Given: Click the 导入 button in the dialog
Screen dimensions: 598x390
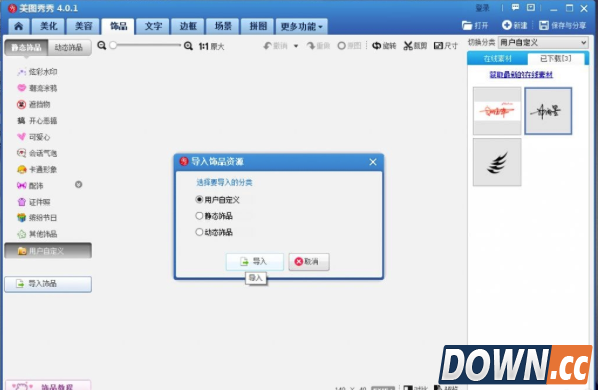Looking at the screenshot, I should pos(254,262).
